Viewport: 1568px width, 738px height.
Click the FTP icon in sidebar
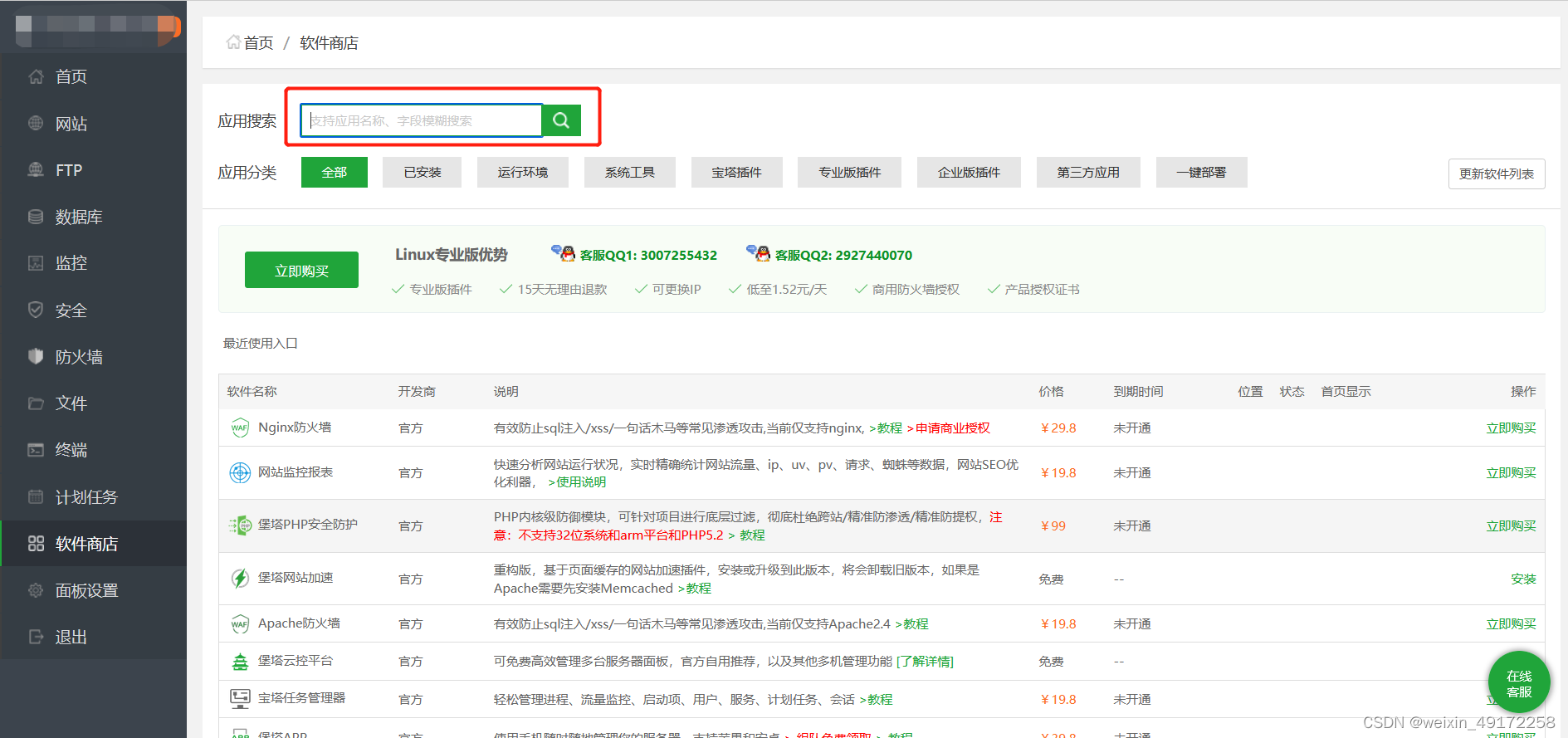(36, 170)
